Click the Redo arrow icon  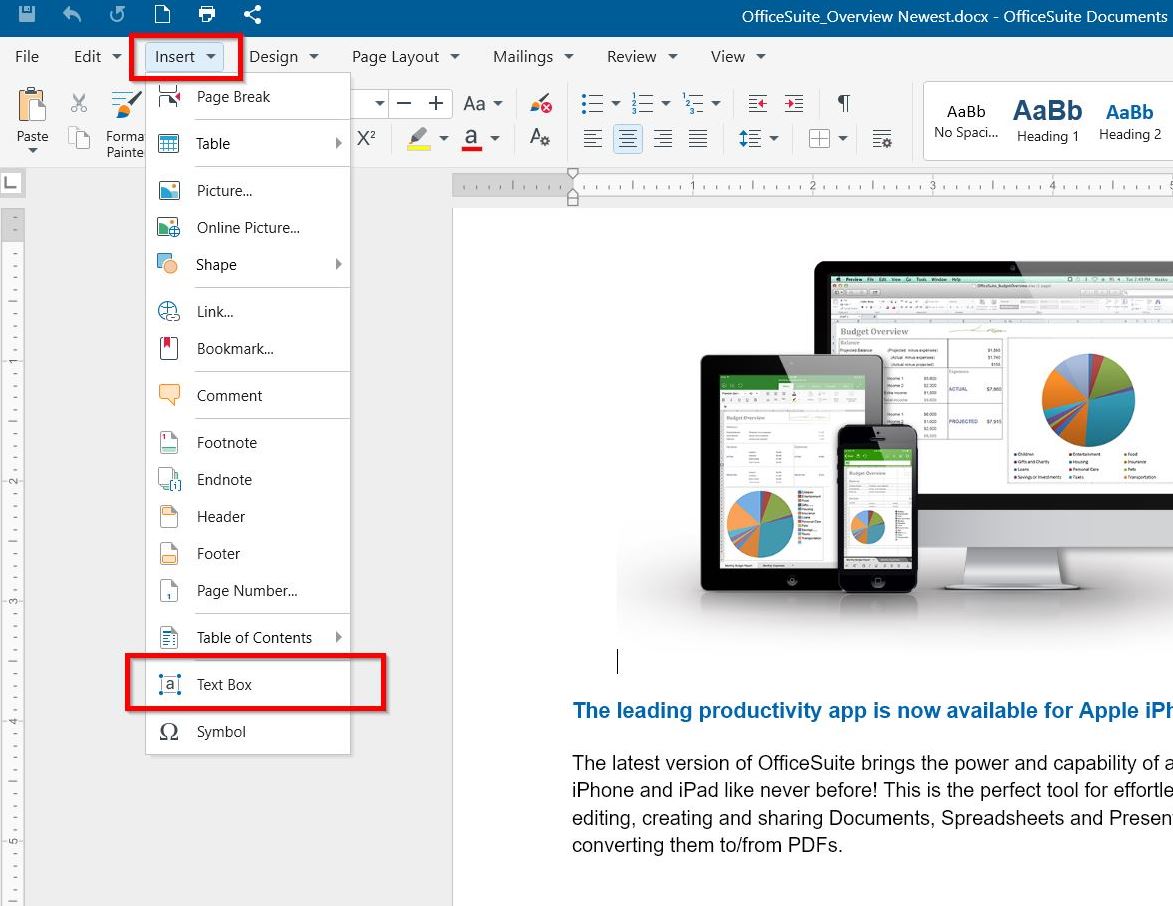[x=117, y=13]
